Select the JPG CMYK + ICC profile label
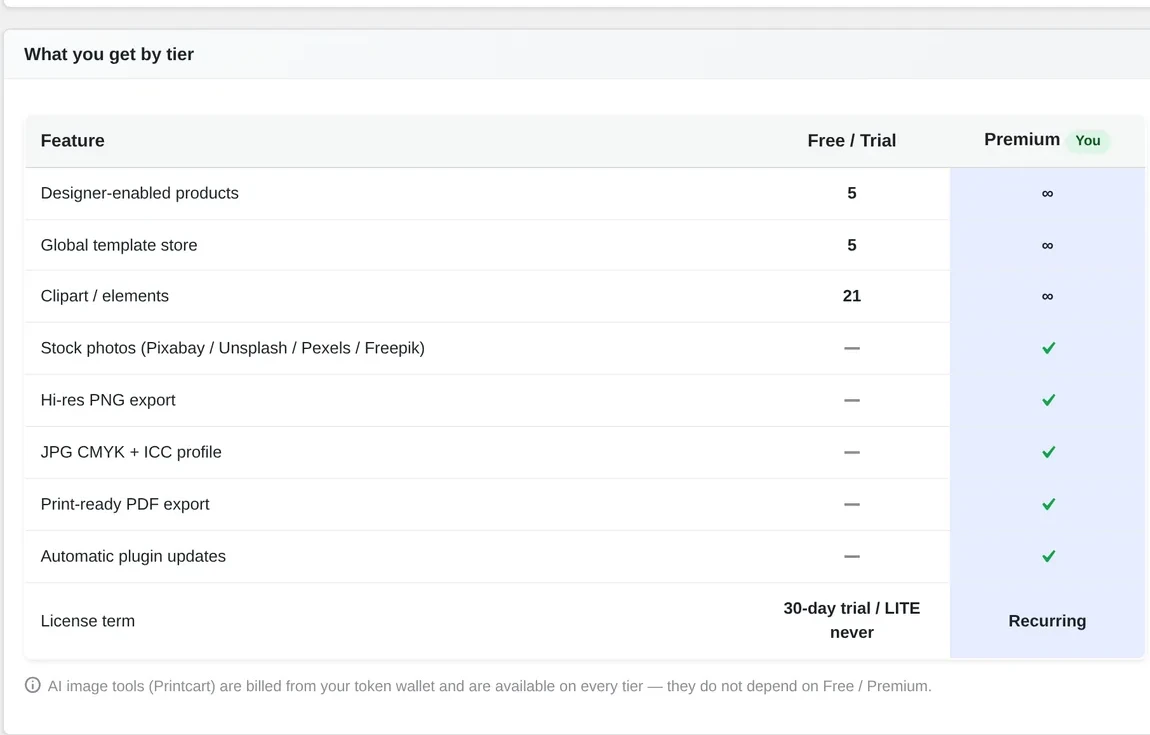The height and width of the screenshot is (735, 1150). click(131, 452)
